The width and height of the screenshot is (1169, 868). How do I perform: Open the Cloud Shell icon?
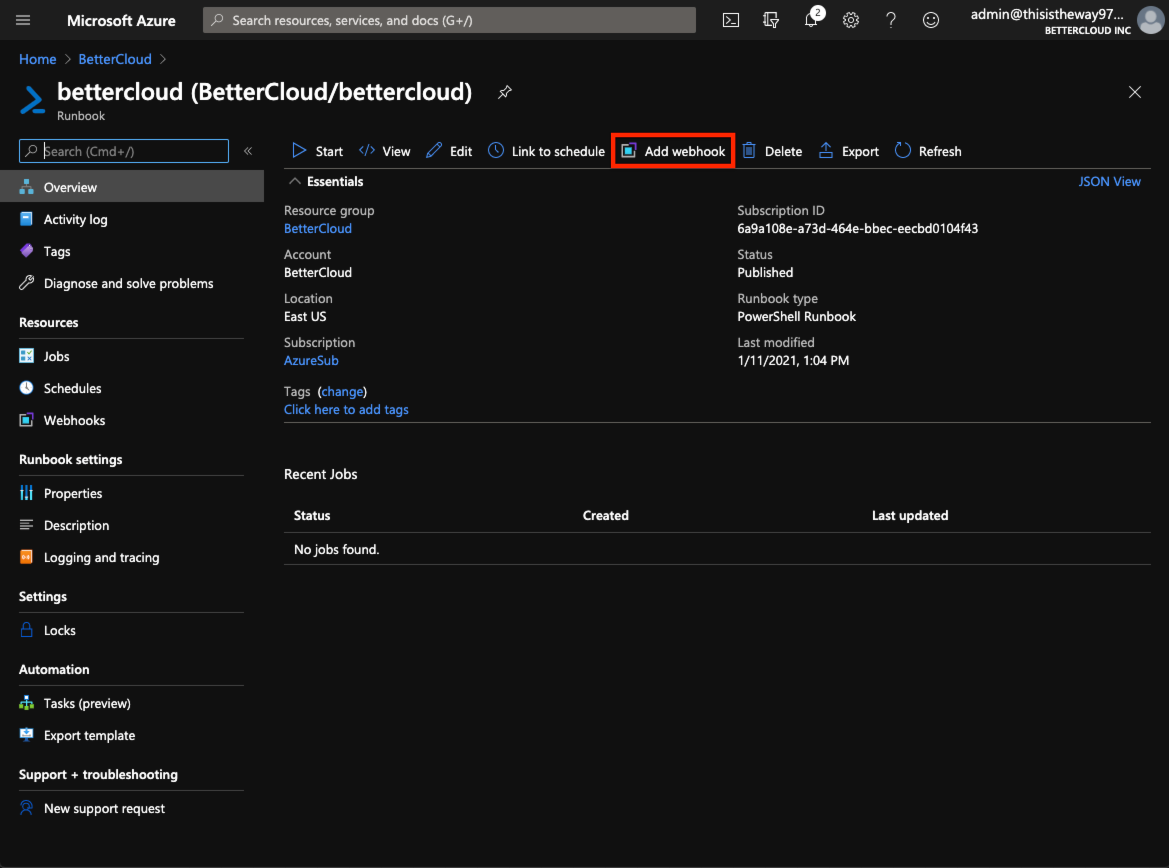[730, 20]
